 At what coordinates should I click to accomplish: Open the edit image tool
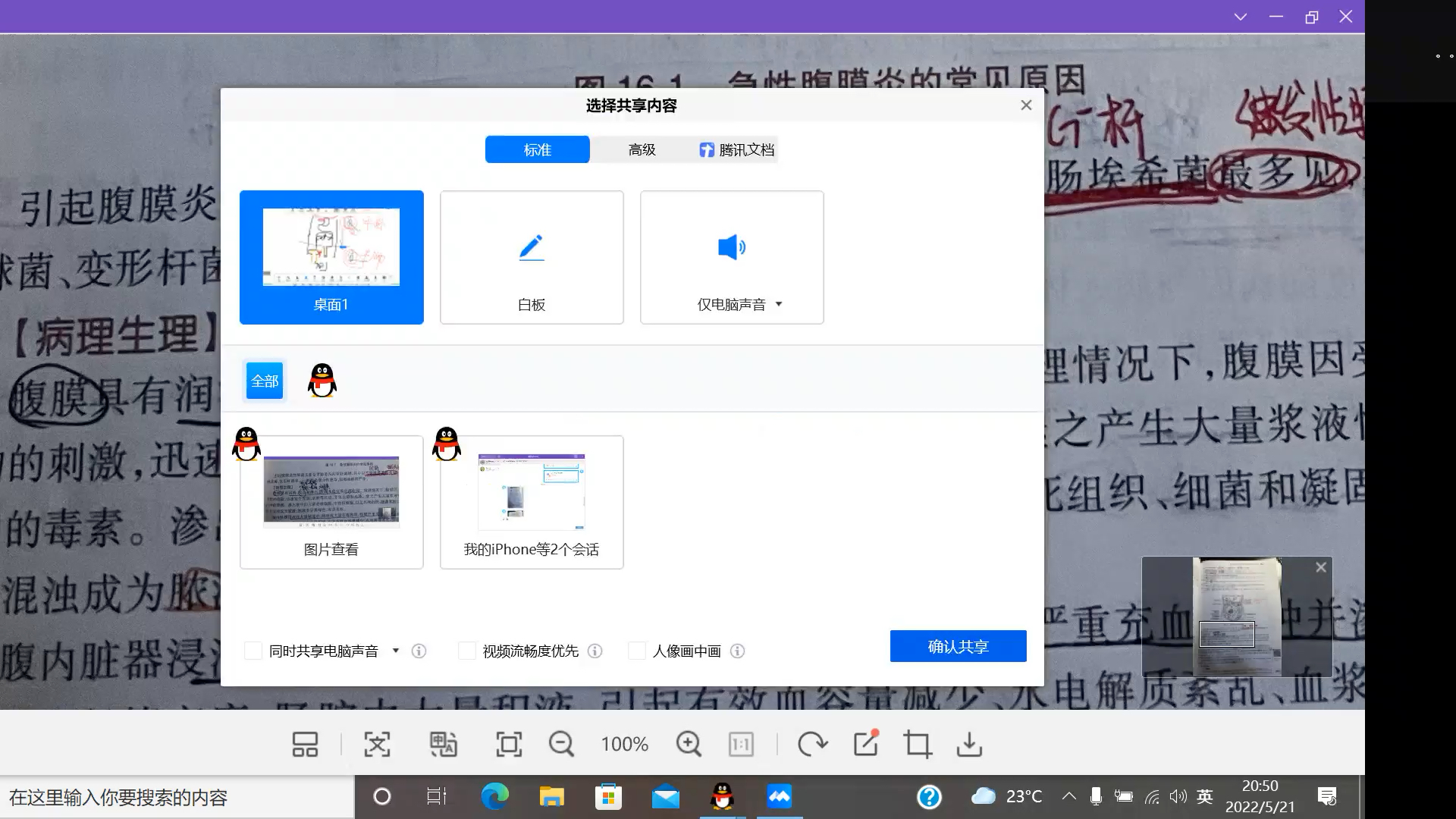point(866,743)
